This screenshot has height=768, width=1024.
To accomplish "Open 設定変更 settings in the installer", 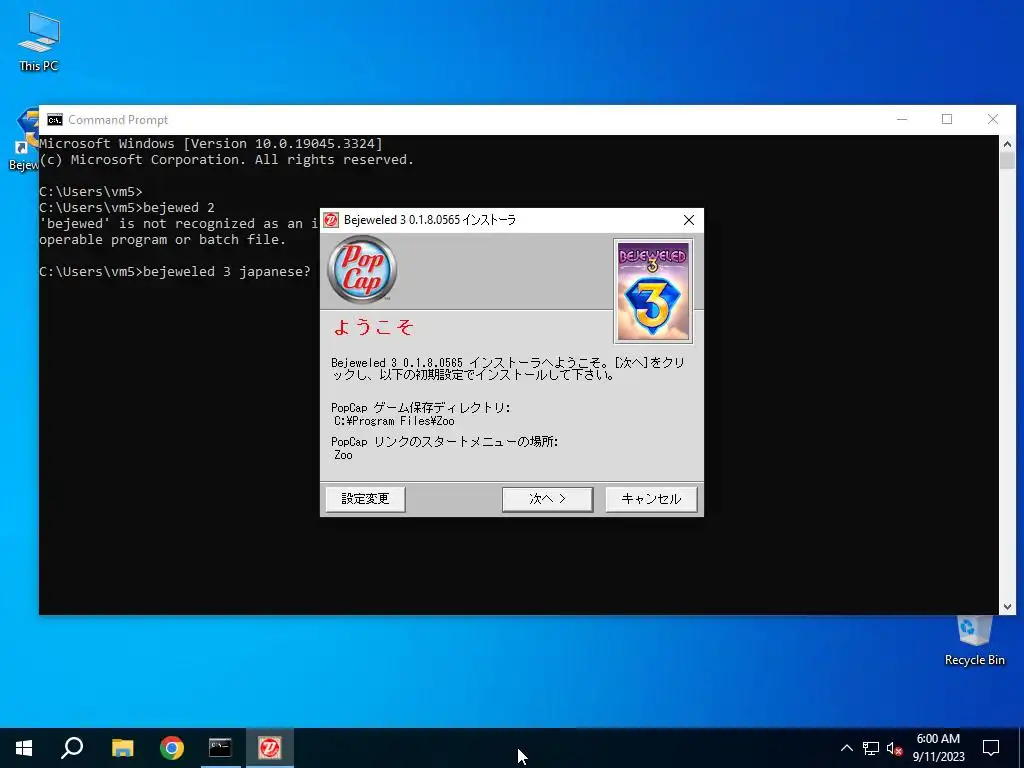I will click(365, 499).
